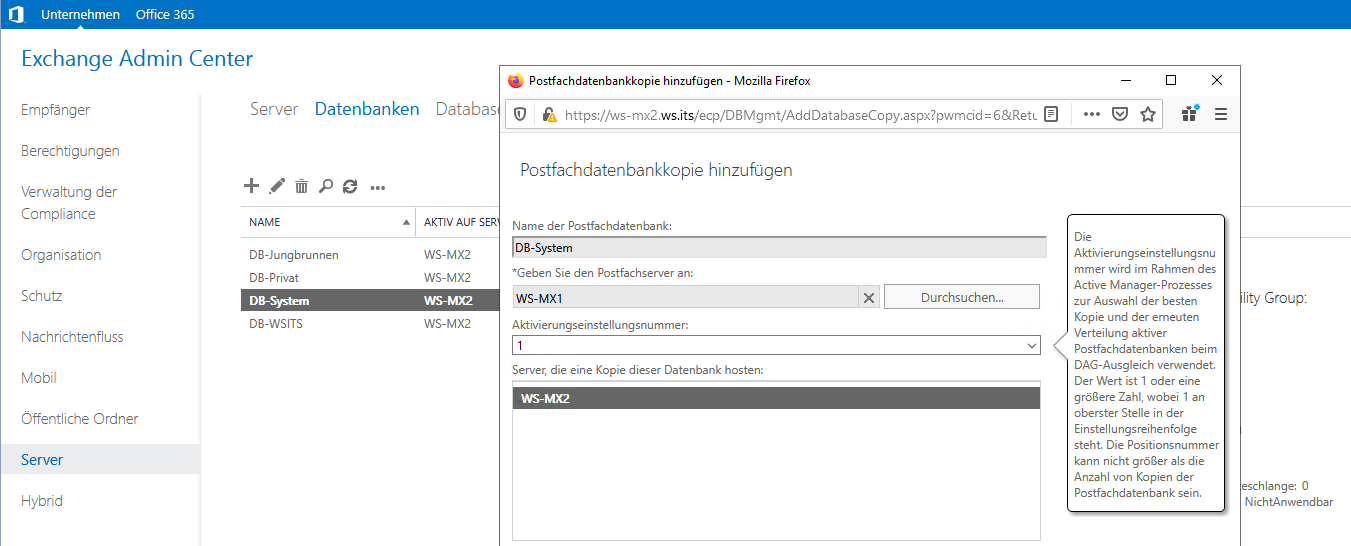Image resolution: width=1351 pixels, height=546 pixels.
Task: Refresh the database list
Action: (x=350, y=186)
